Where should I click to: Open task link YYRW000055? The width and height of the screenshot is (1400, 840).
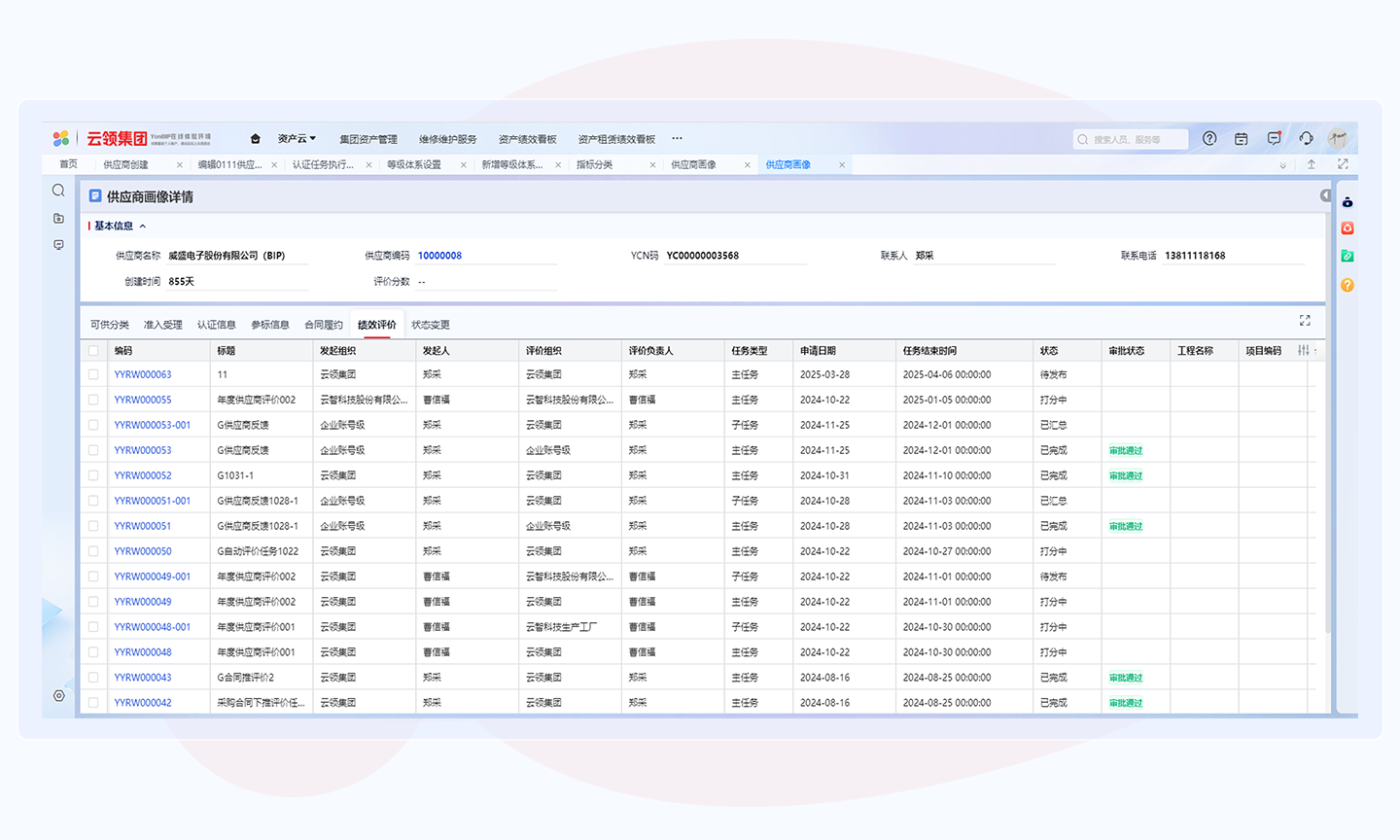(x=143, y=400)
